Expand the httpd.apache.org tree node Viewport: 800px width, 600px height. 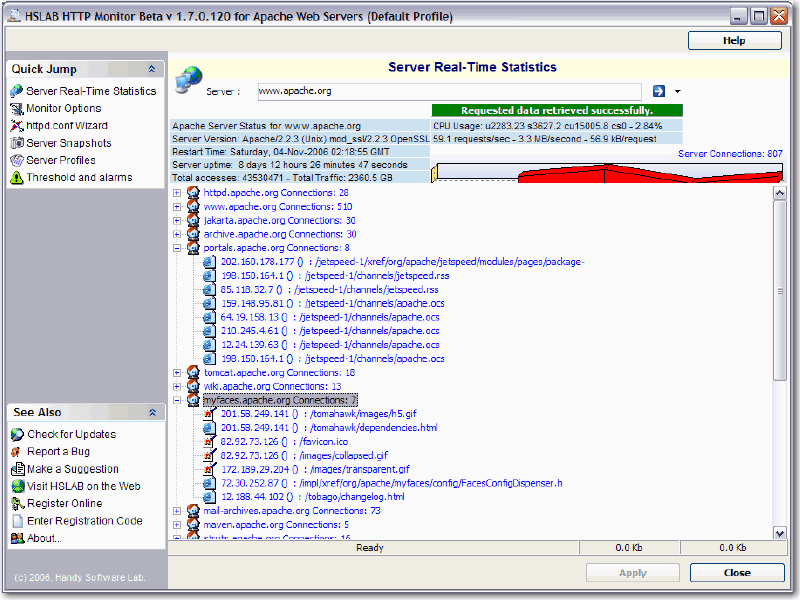pyautogui.click(x=177, y=193)
